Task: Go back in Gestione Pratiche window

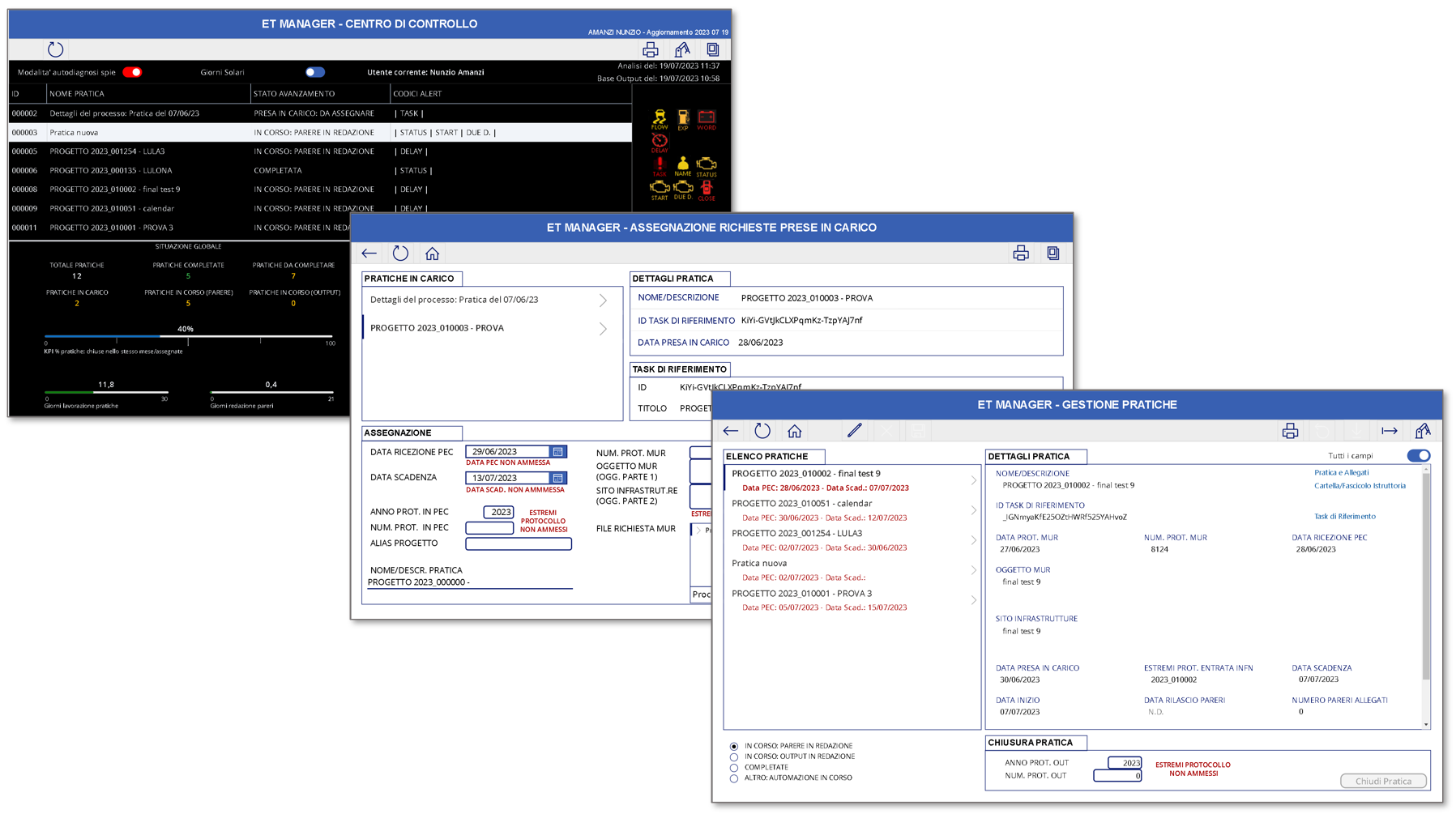Action: 731,431
